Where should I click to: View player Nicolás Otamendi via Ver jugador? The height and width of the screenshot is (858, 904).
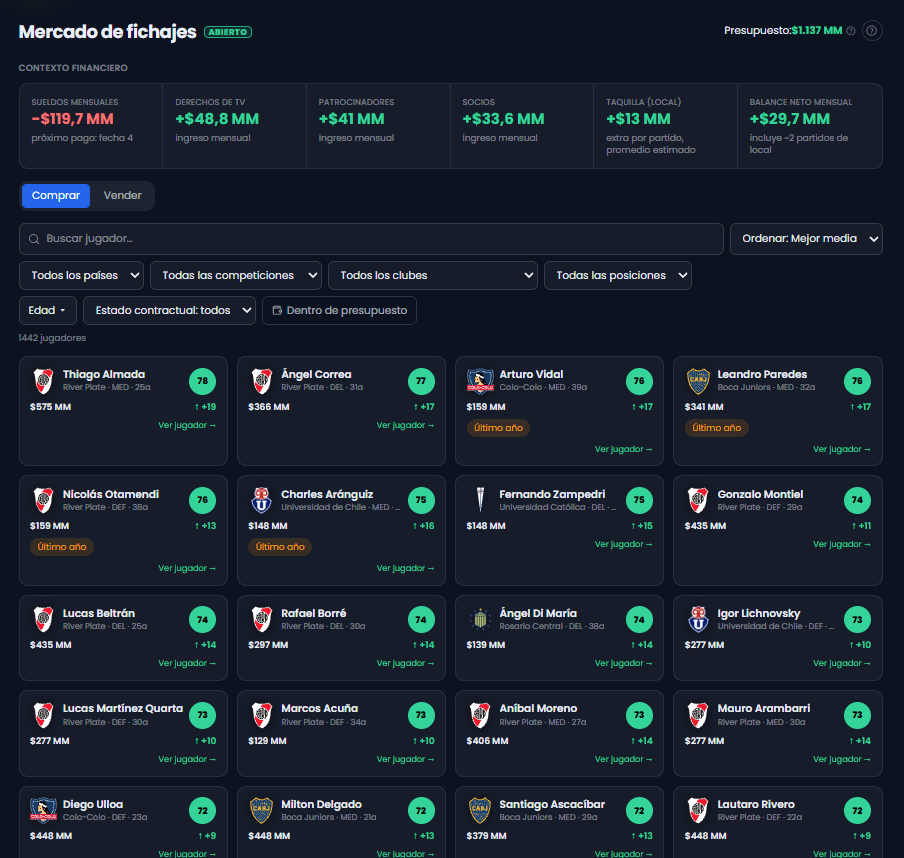coord(187,568)
